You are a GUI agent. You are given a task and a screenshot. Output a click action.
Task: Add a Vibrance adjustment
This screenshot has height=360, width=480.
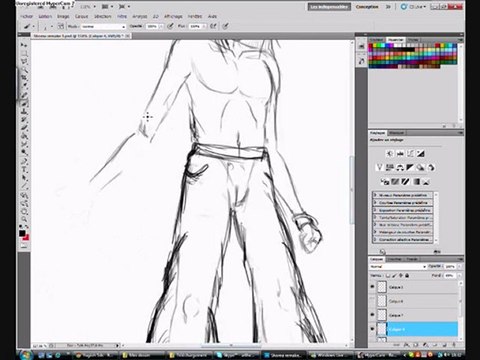point(379,168)
